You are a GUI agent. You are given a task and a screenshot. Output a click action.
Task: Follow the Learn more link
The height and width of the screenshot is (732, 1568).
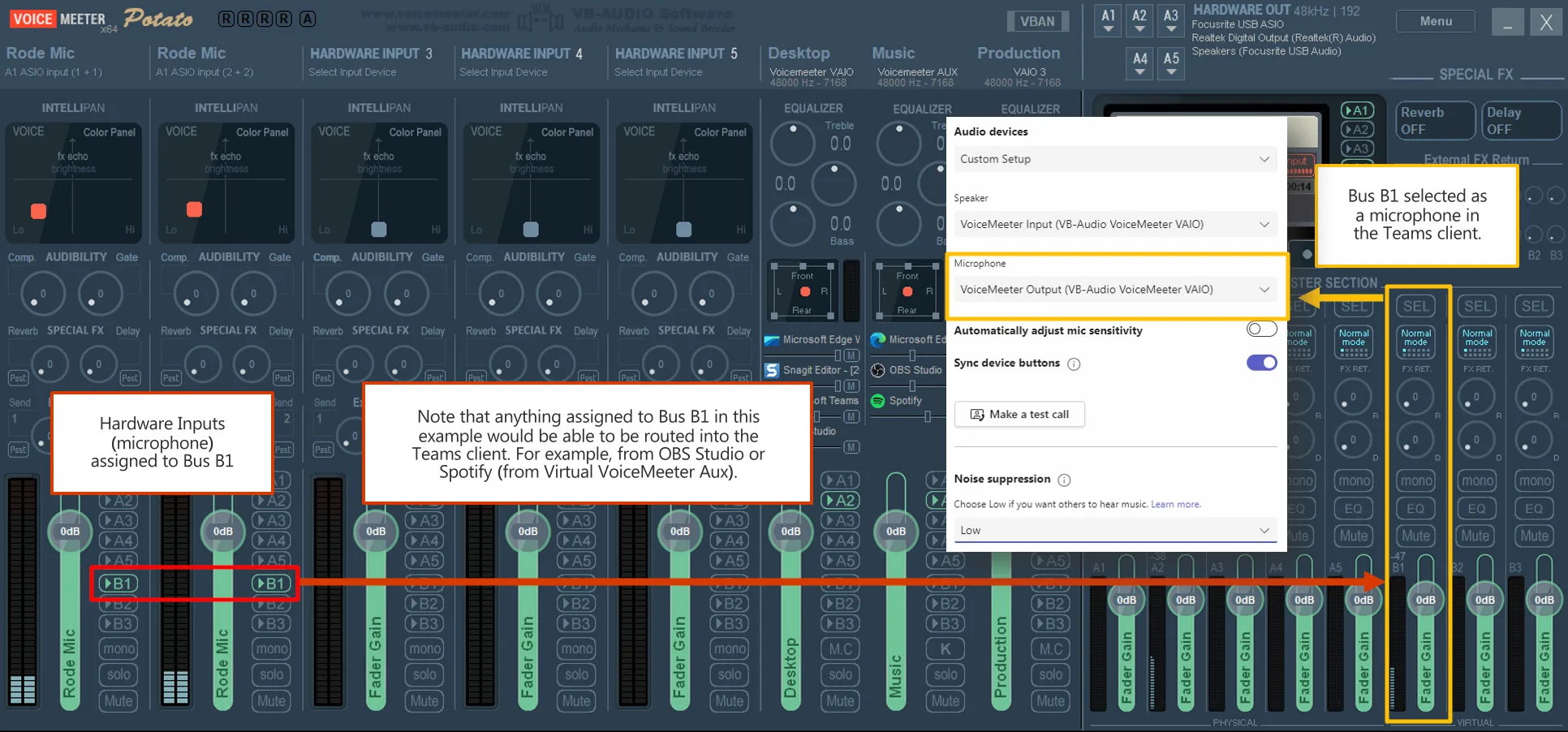[x=1175, y=505]
